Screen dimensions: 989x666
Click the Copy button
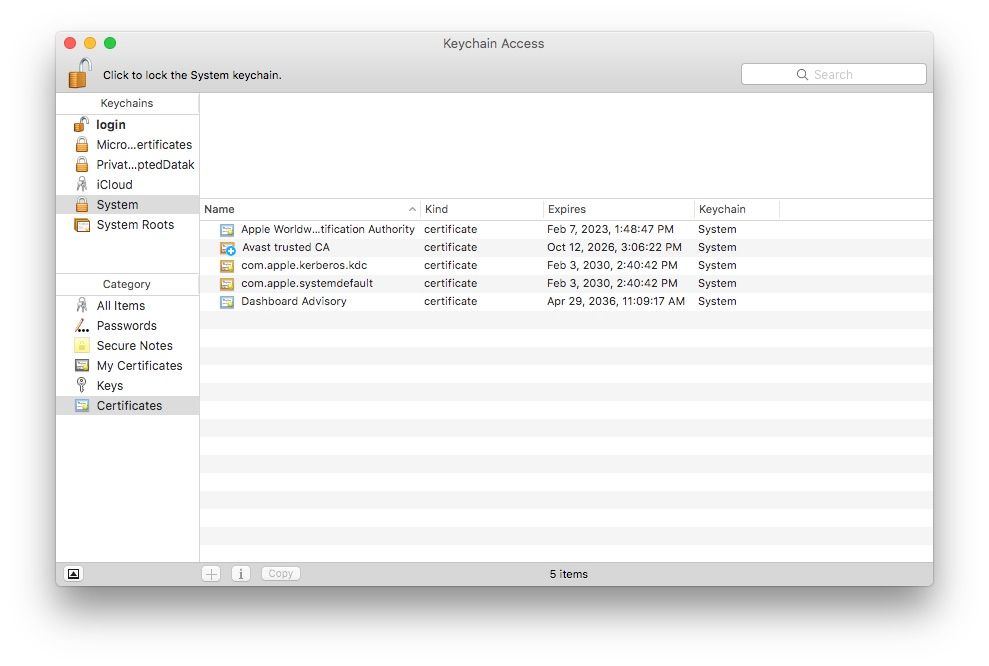(280, 573)
